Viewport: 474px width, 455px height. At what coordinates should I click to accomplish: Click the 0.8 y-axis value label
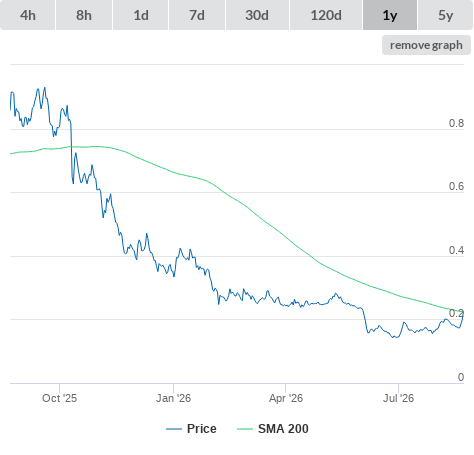coord(456,123)
